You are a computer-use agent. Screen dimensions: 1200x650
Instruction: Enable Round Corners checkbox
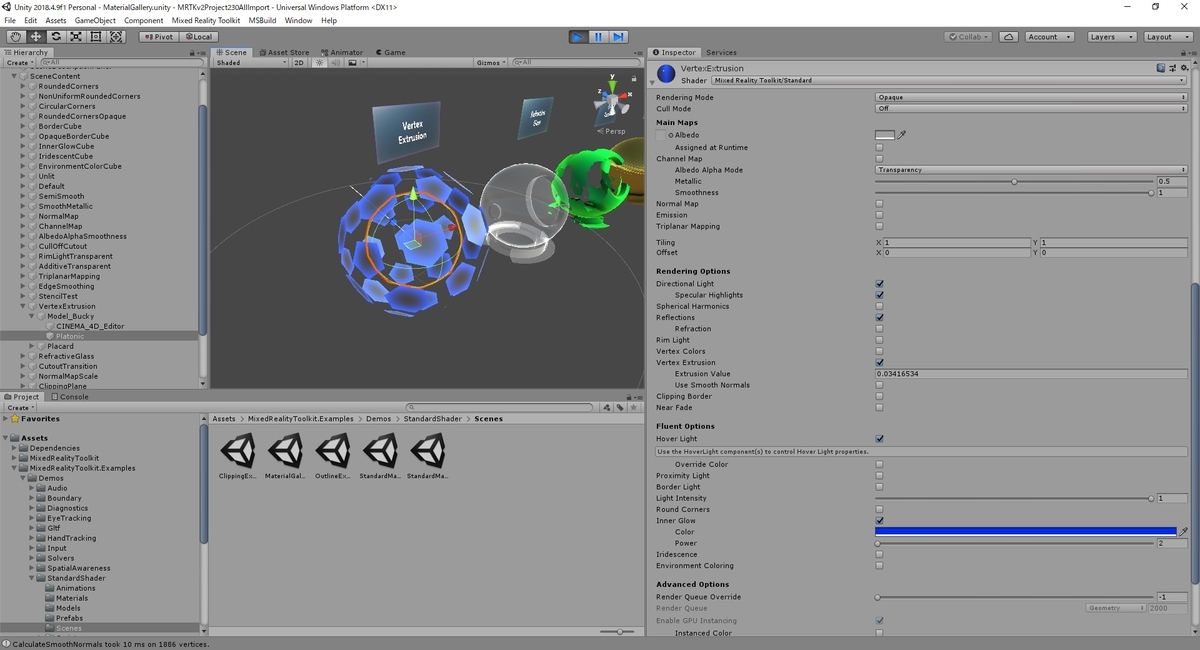coord(879,509)
